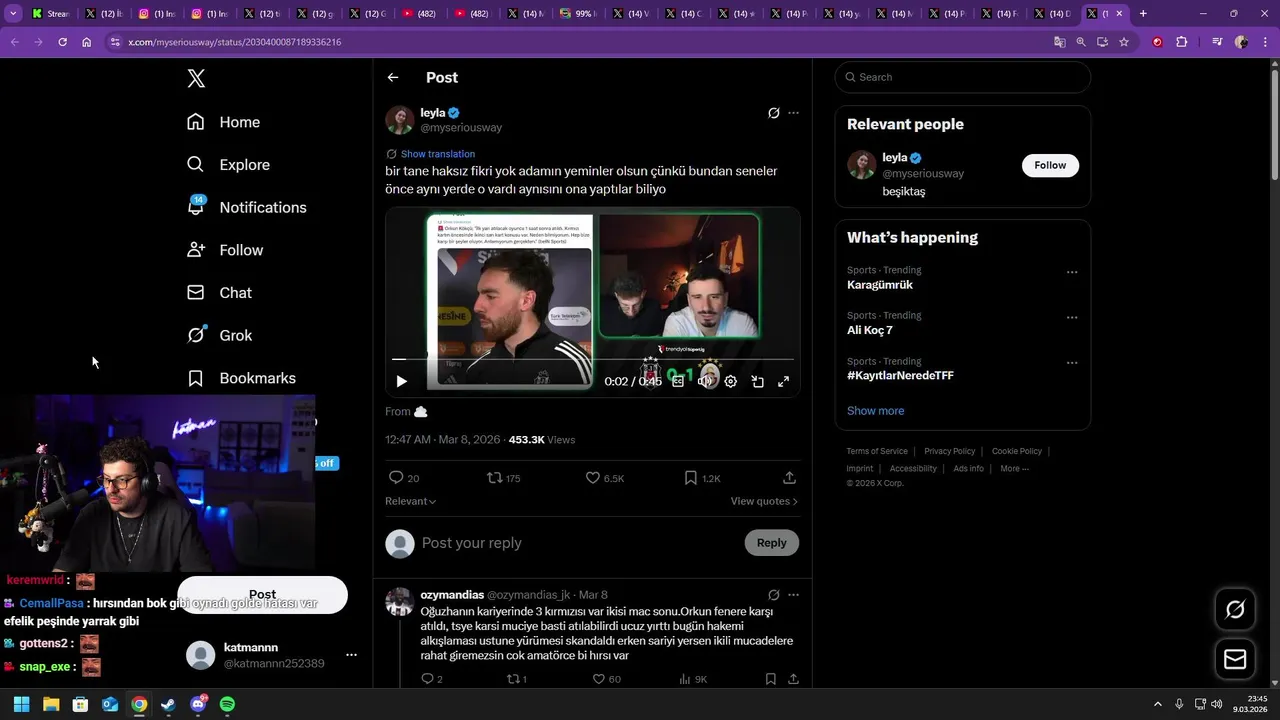Expand the More footer menu
The width and height of the screenshot is (1280, 720).
coord(1014,468)
